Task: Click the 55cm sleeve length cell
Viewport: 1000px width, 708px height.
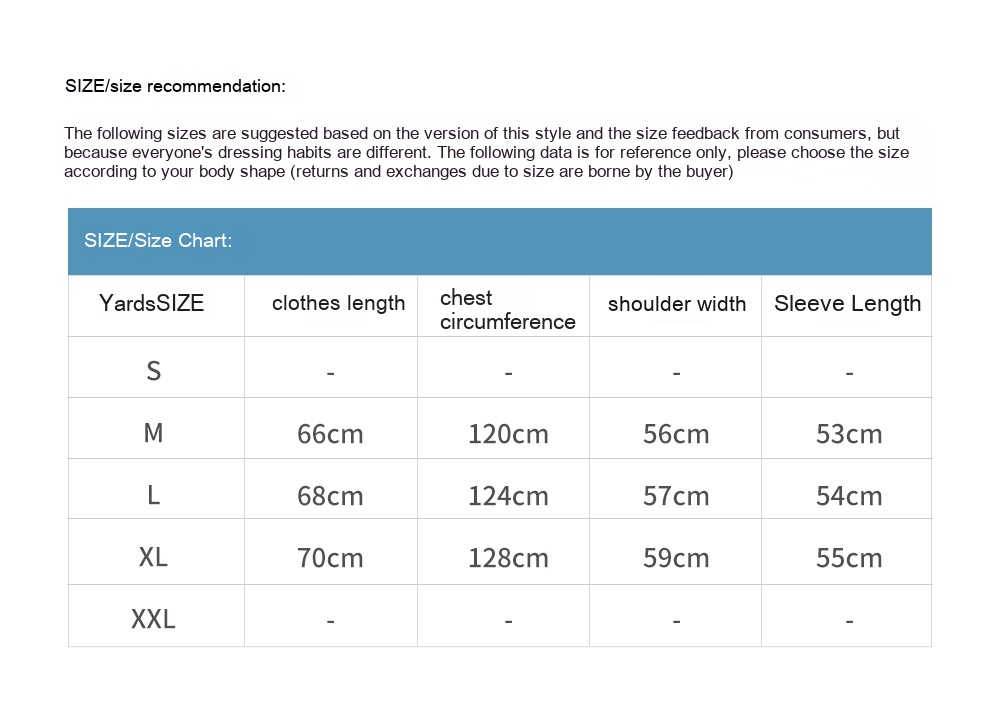Action: (849, 558)
